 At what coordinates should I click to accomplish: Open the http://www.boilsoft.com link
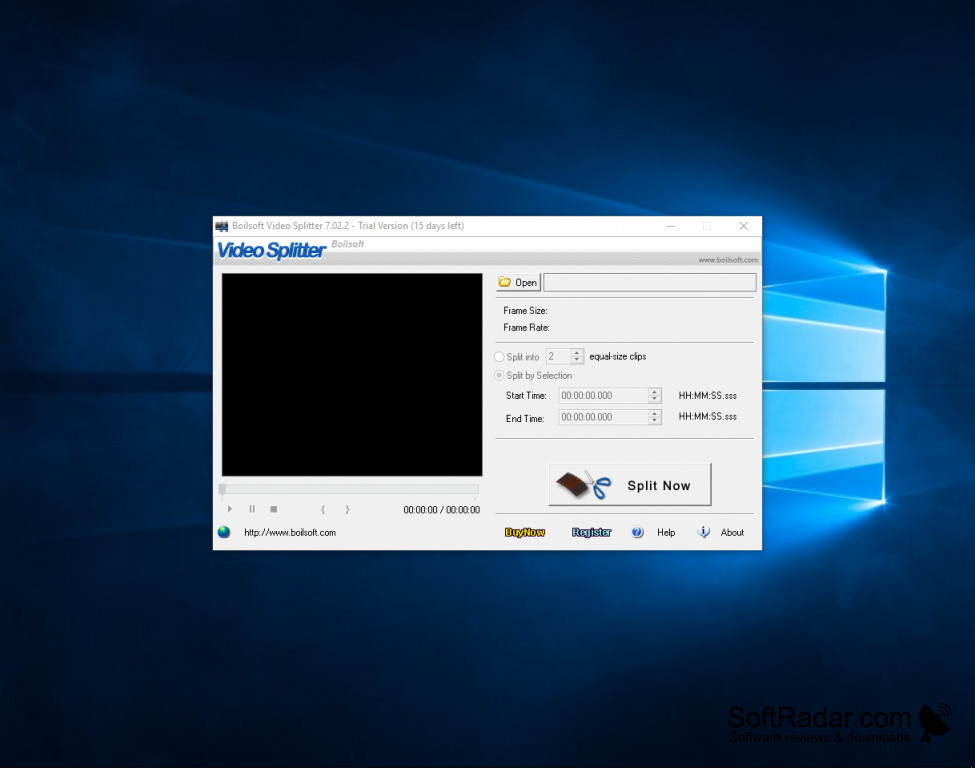coord(290,532)
